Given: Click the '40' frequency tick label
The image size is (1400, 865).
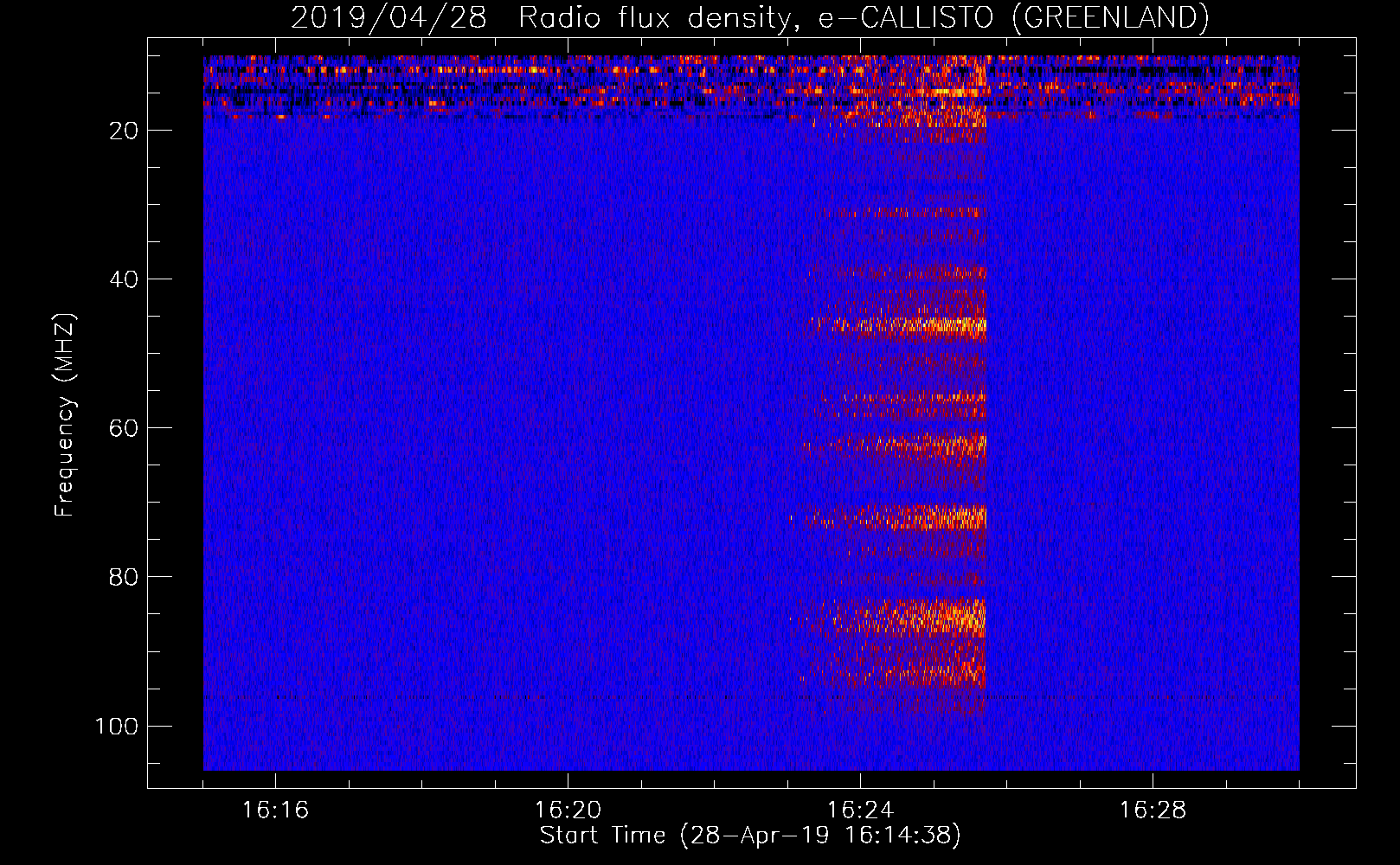Looking at the screenshot, I should (124, 279).
